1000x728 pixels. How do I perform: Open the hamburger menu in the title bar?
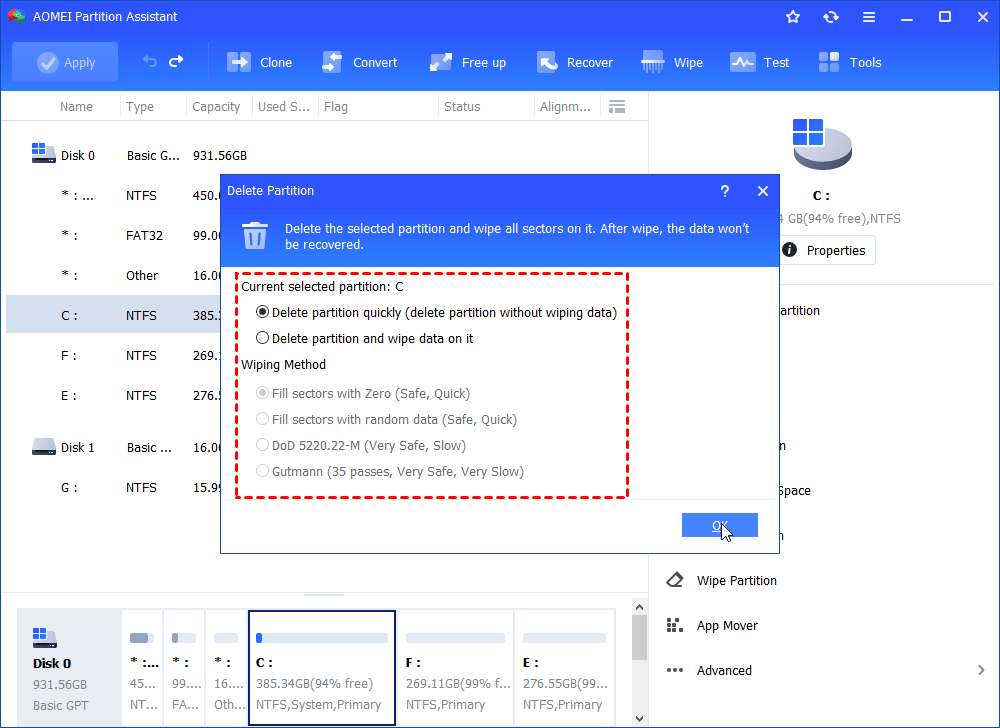(x=868, y=16)
